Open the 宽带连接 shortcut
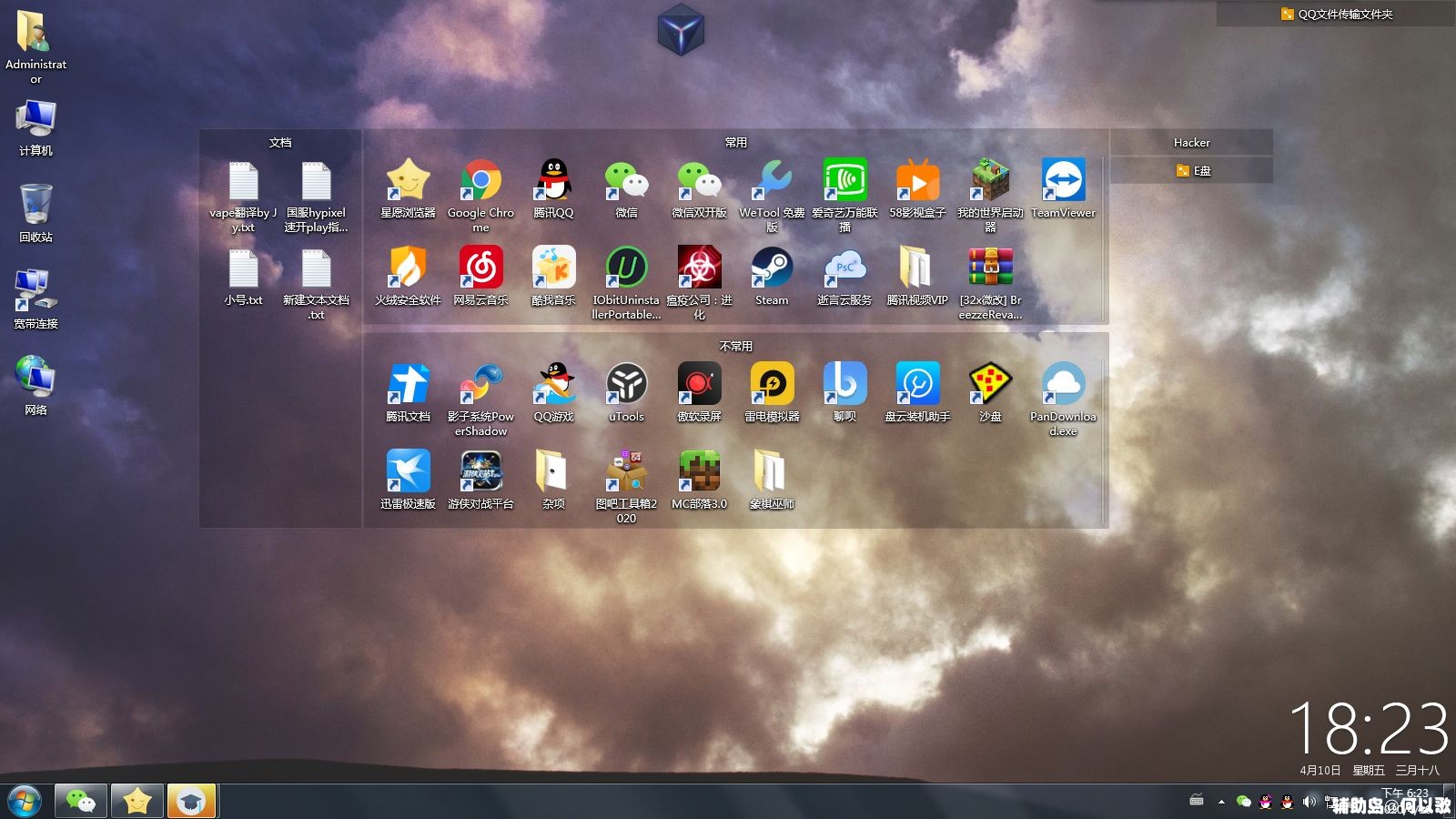 coord(35,299)
